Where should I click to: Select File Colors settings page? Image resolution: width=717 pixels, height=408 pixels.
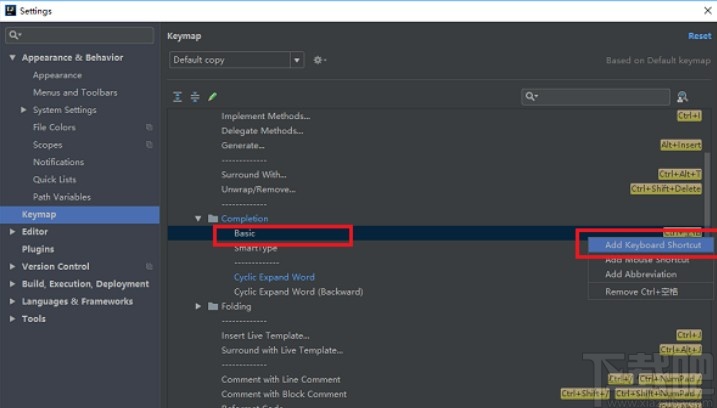click(x=54, y=127)
